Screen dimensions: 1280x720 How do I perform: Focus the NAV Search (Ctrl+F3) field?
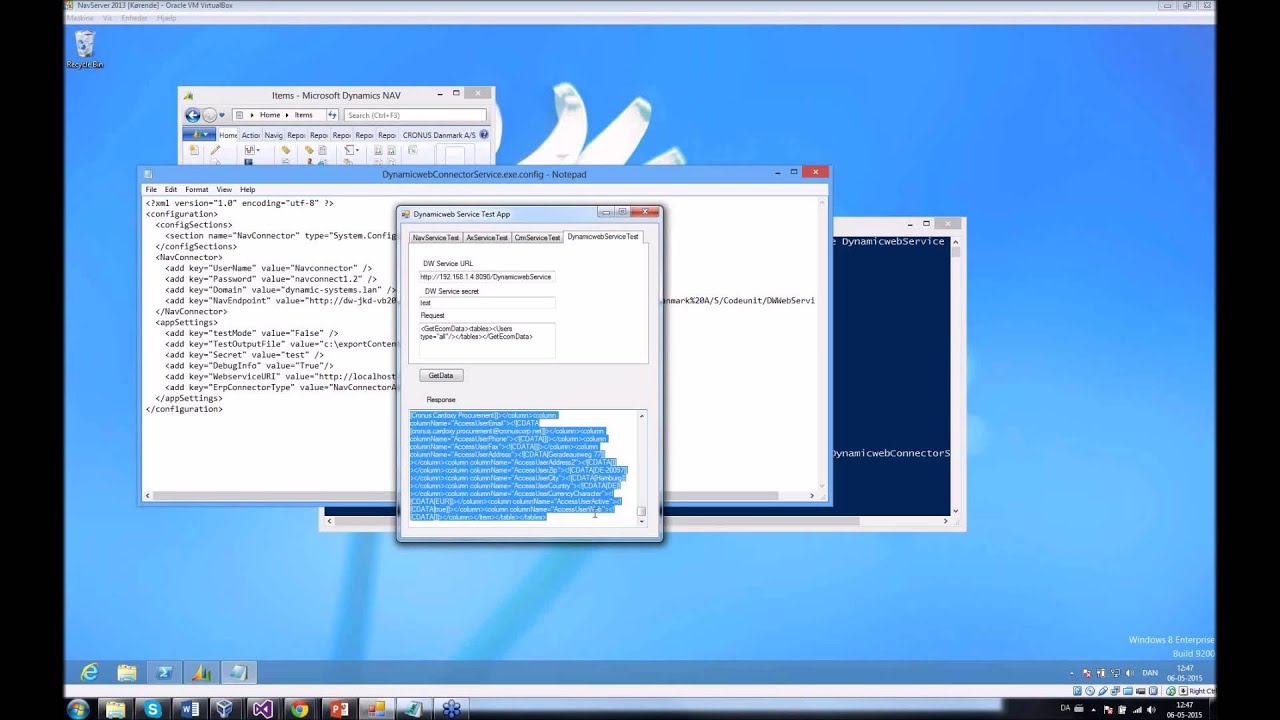(415, 115)
